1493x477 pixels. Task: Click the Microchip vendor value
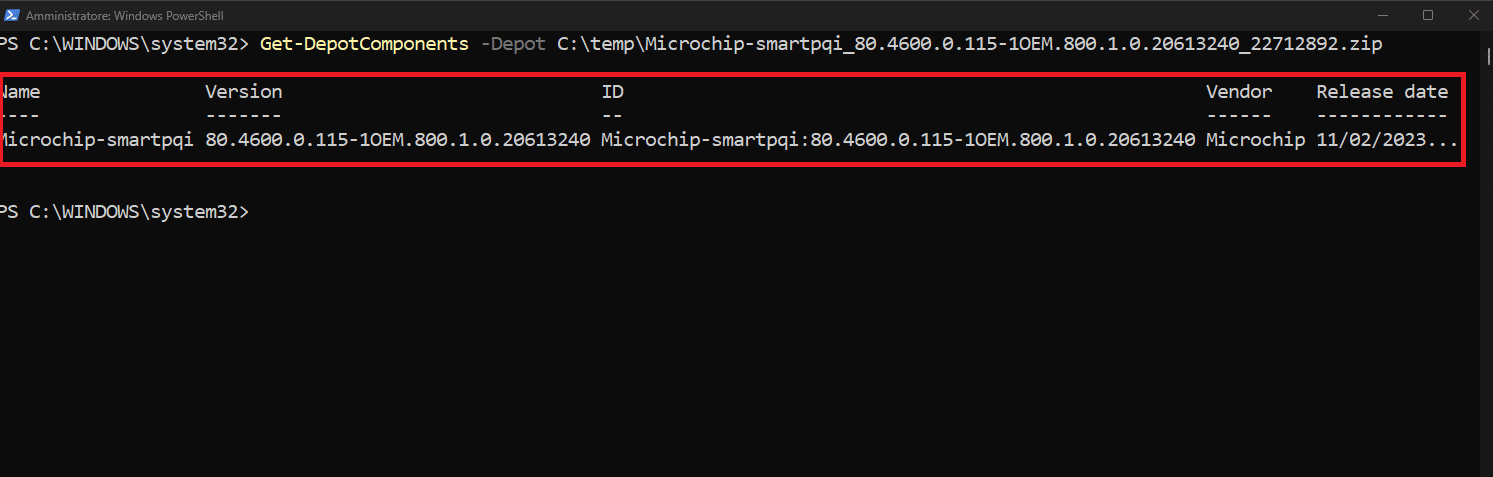(1255, 140)
